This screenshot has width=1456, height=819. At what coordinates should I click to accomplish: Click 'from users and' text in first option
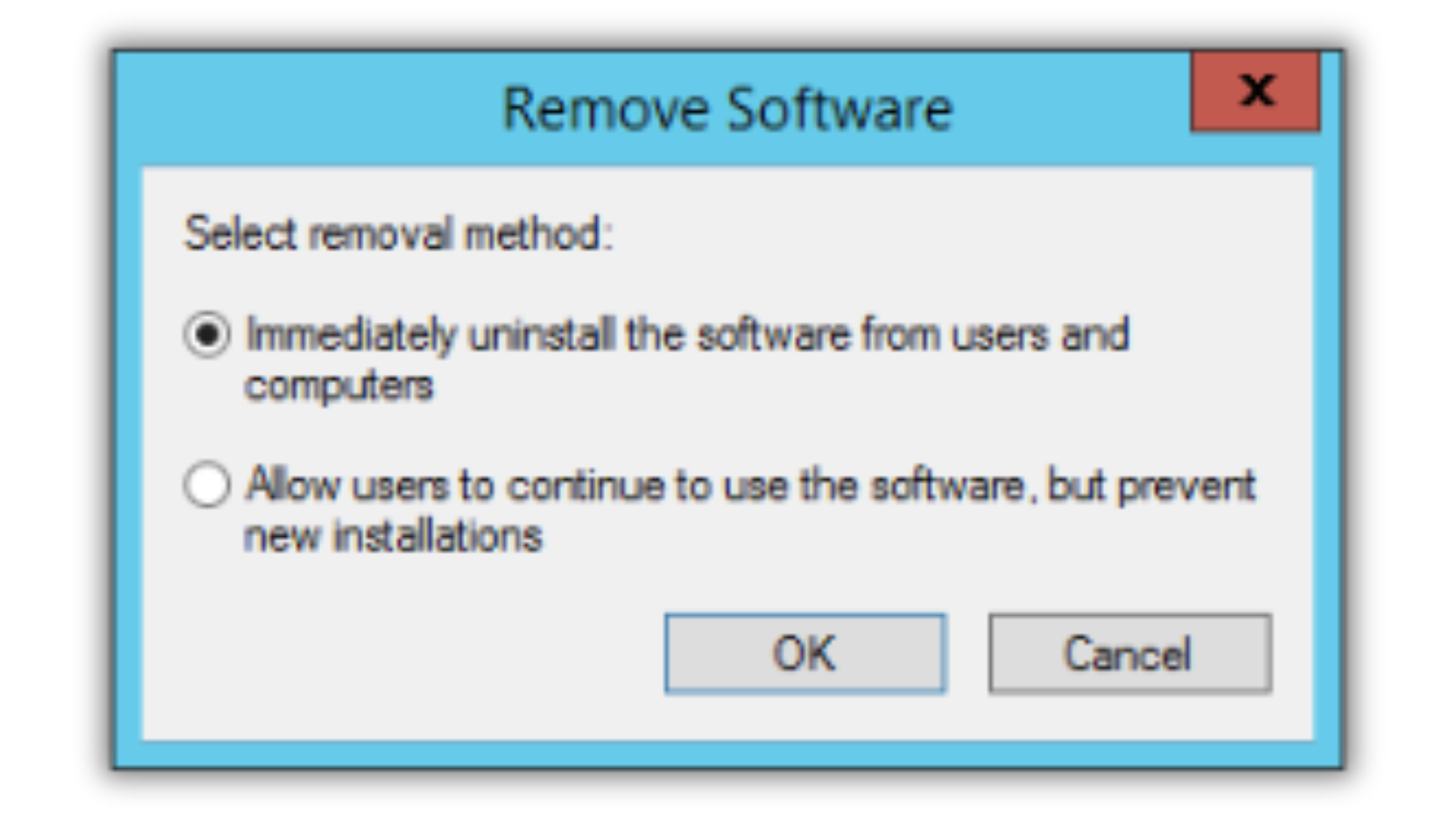click(x=996, y=334)
